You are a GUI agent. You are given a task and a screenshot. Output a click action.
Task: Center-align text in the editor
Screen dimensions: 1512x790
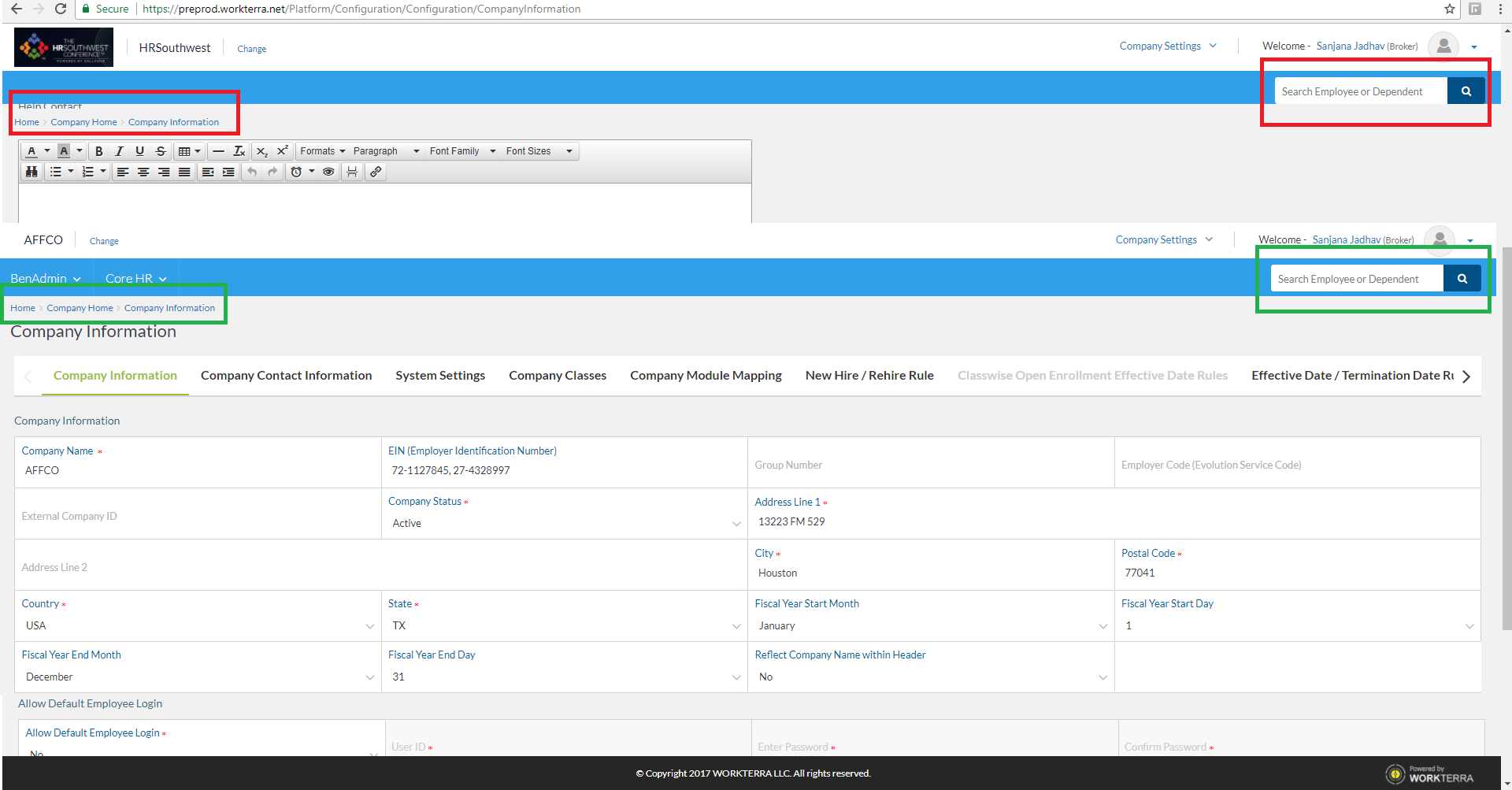tap(143, 172)
